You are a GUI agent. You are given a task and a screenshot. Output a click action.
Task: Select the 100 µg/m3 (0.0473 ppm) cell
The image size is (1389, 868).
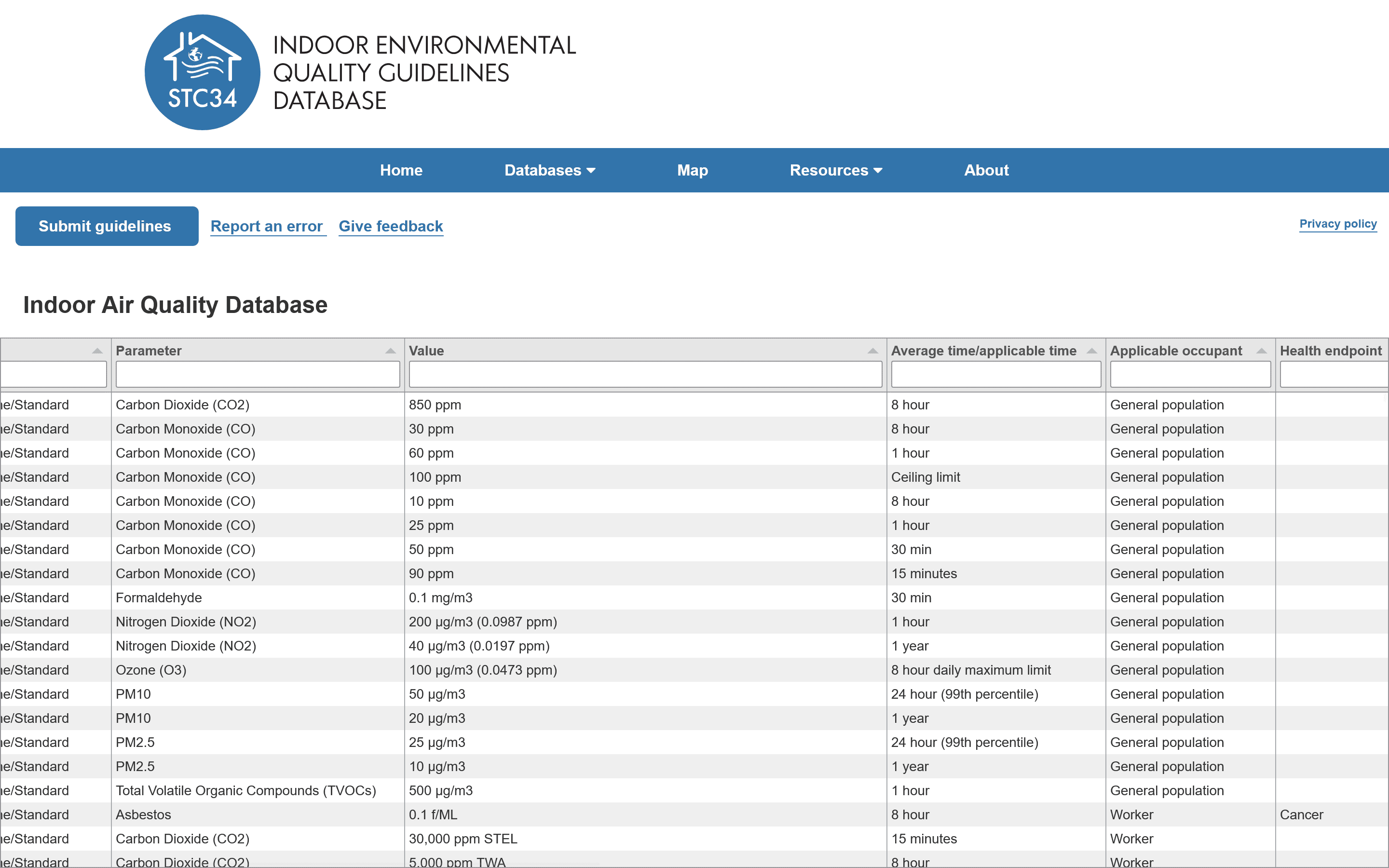click(x=645, y=670)
